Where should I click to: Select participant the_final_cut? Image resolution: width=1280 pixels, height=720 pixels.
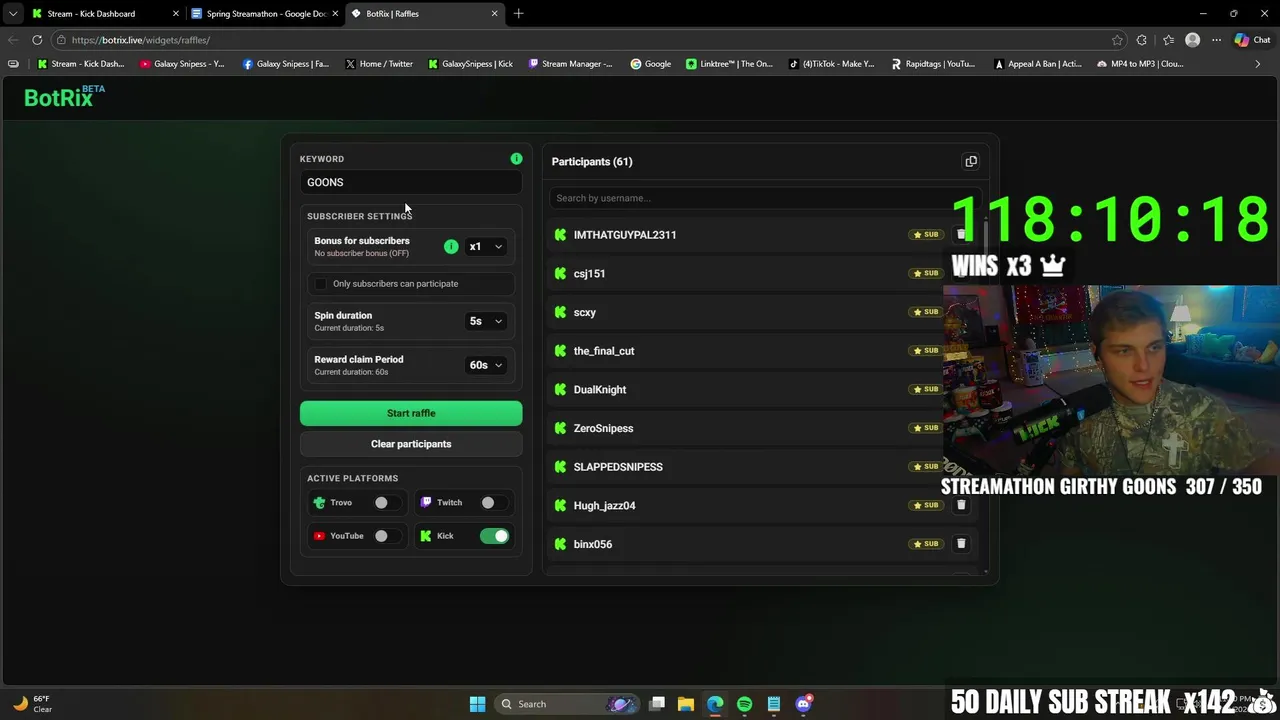coord(604,351)
